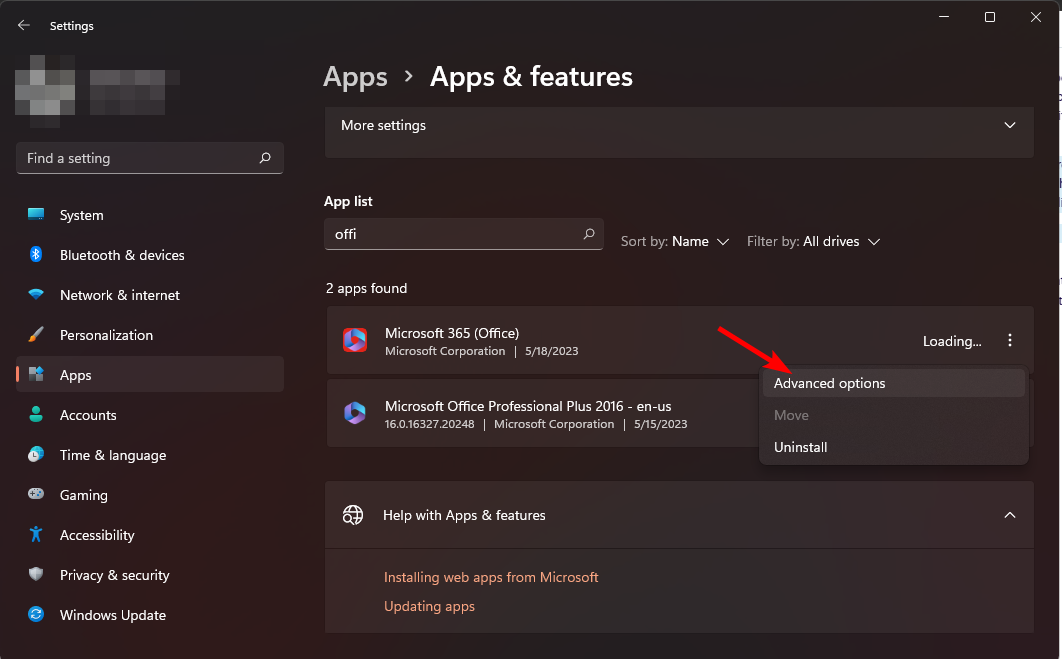Image resolution: width=1062 pixels, height=659 pixels.
Task: Open the Filter by All drives dropdown
Action: [x=813, y=241]
